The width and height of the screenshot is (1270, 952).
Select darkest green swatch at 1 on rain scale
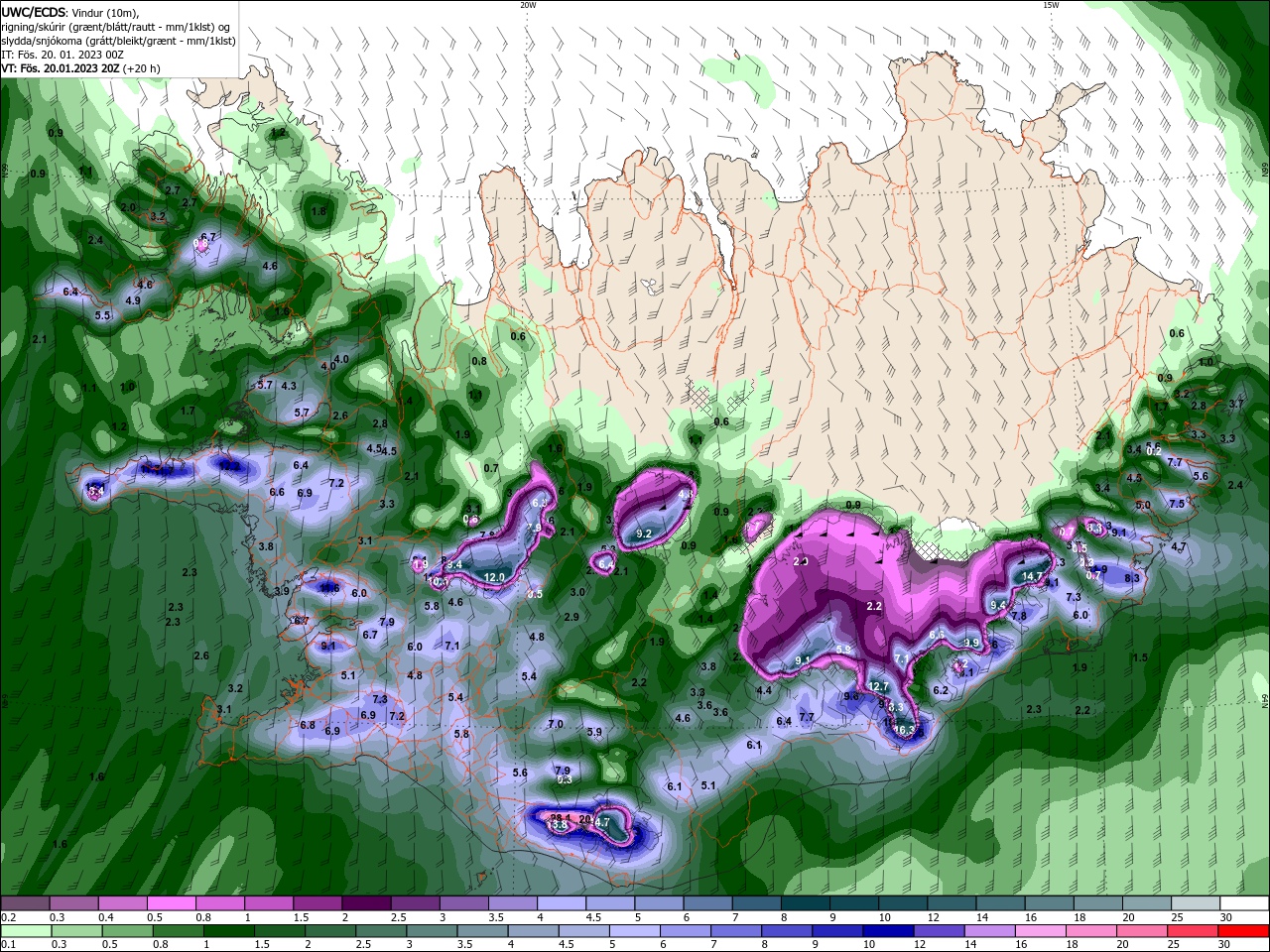[x=228, y=931]
